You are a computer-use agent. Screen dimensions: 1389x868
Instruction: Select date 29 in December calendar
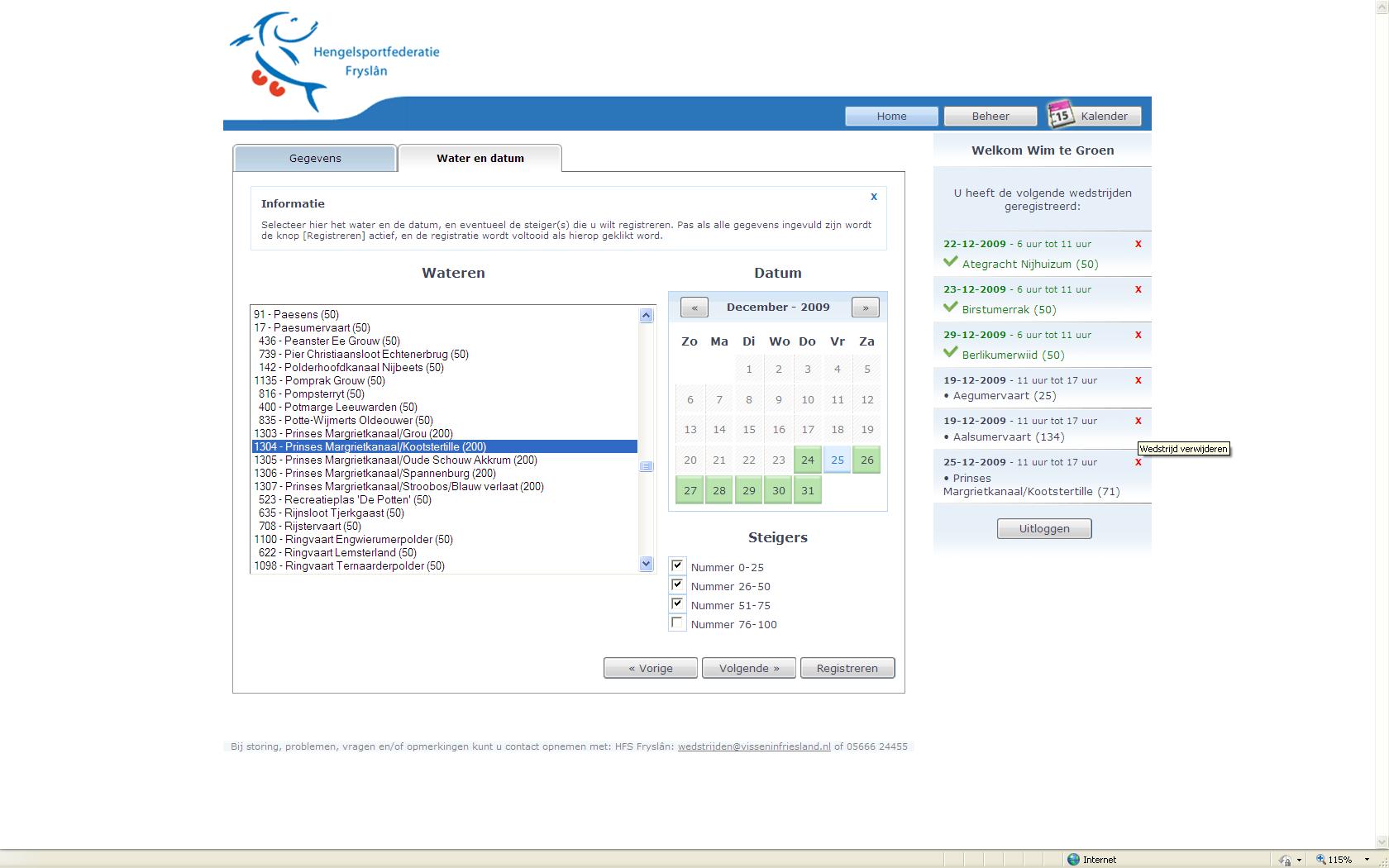click(748, 490)
